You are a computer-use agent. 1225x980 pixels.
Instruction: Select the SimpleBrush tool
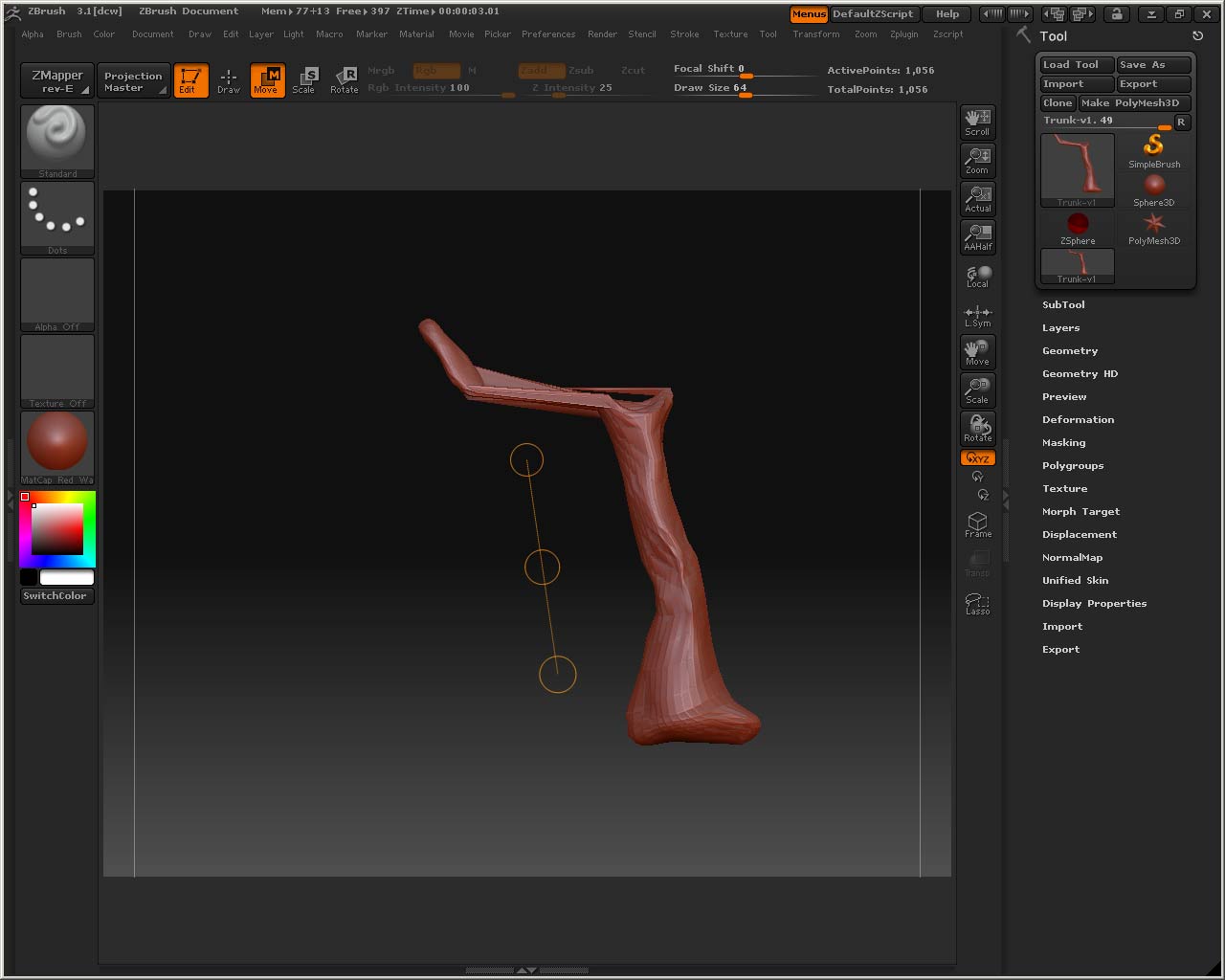point(1154,151)
